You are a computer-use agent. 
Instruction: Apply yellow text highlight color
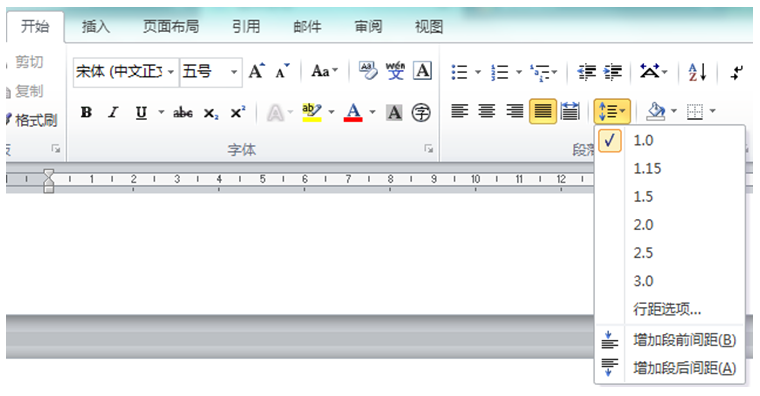coord(312,112)
